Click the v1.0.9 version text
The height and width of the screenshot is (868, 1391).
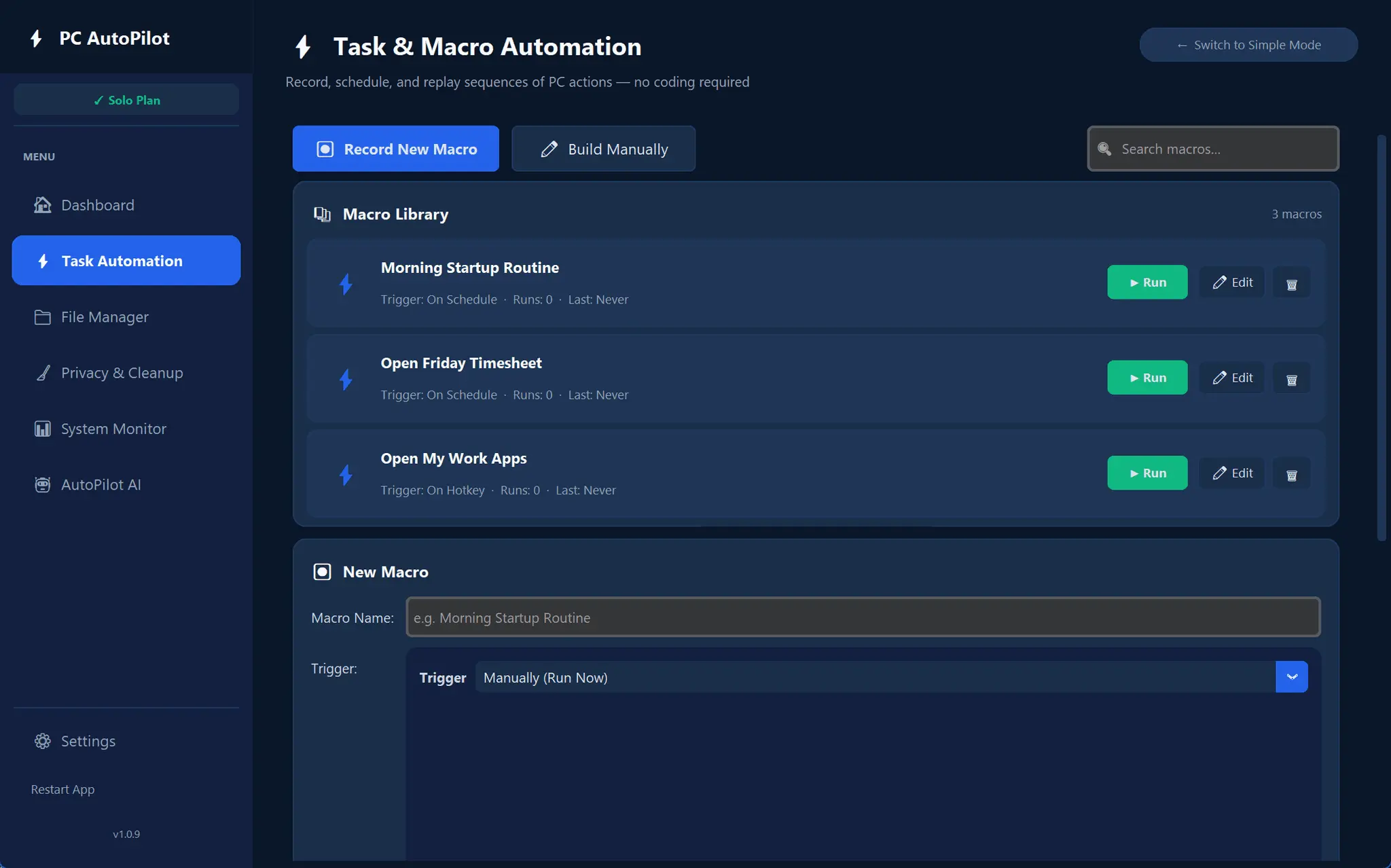126,834
